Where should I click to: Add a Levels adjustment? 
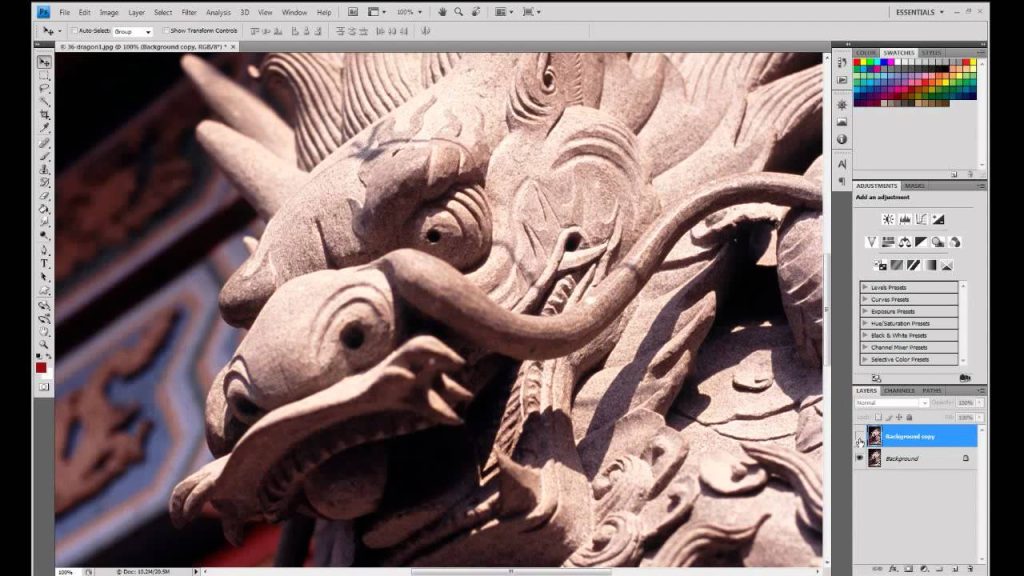click(904, 219)
